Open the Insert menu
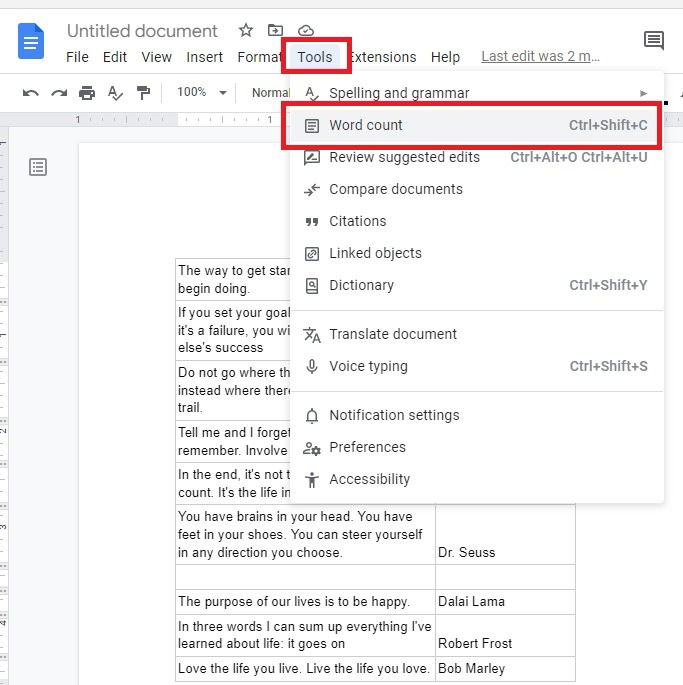Image resolution: width=683 pixels, height=685 pixels. 205,57
